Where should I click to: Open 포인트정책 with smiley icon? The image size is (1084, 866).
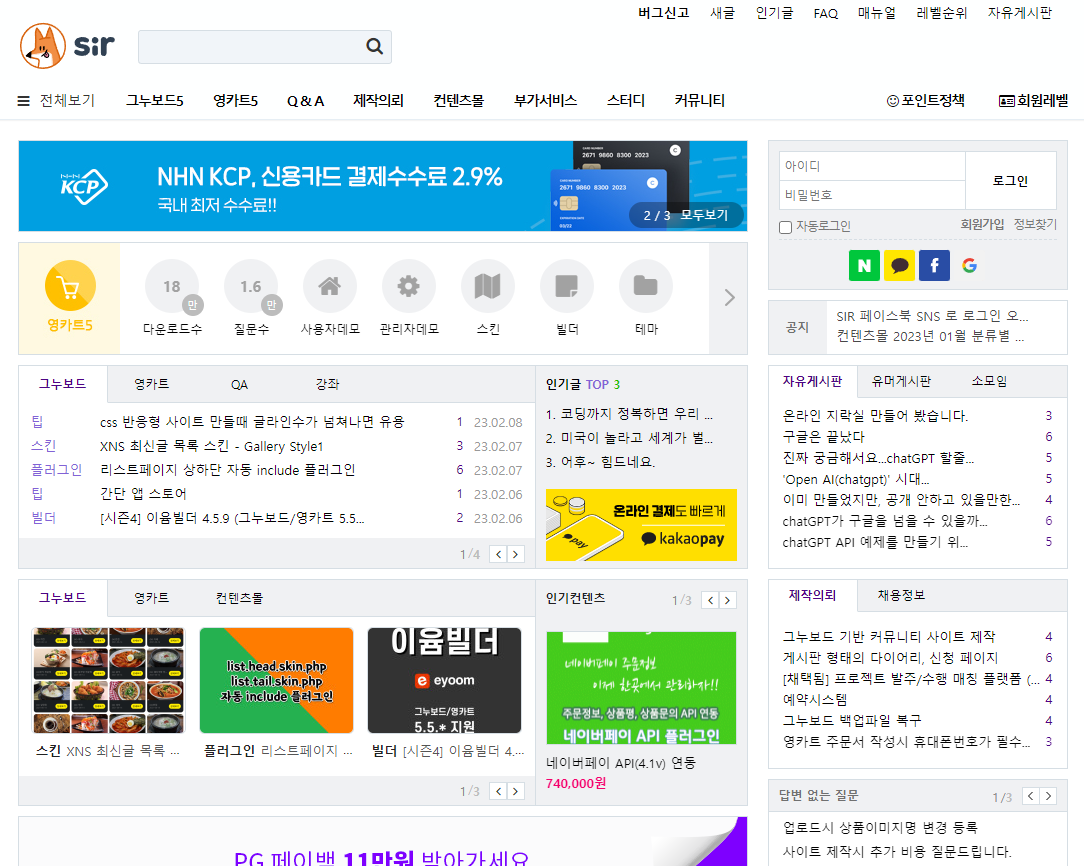tap(926, 101)
